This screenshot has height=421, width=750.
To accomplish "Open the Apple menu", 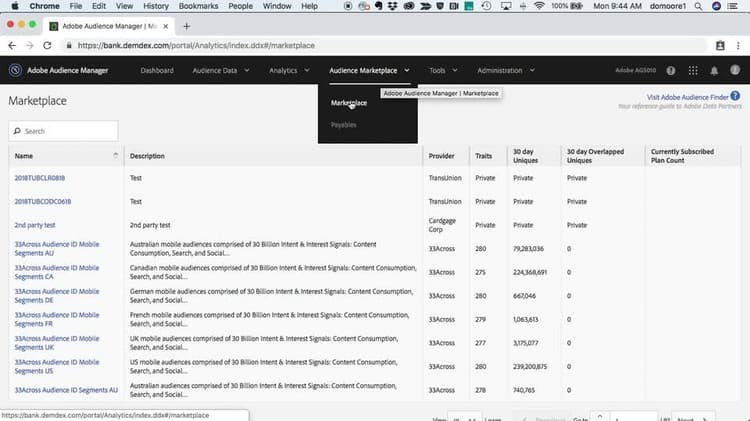I will point(15,6).
